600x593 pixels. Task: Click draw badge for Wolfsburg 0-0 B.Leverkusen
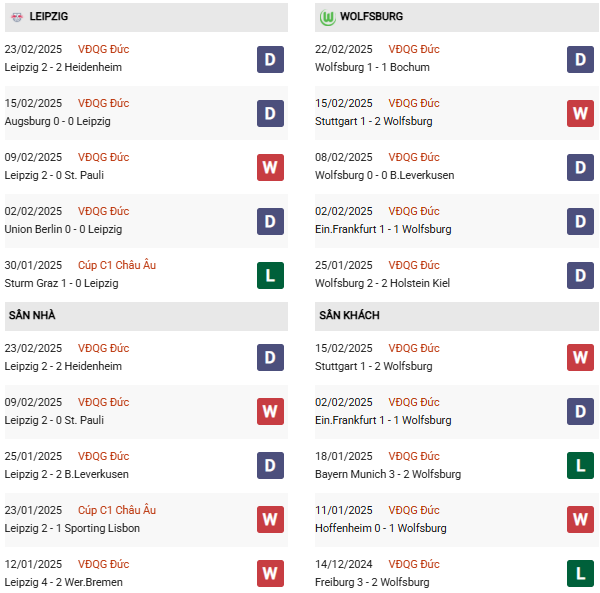[x=580, y=167]
